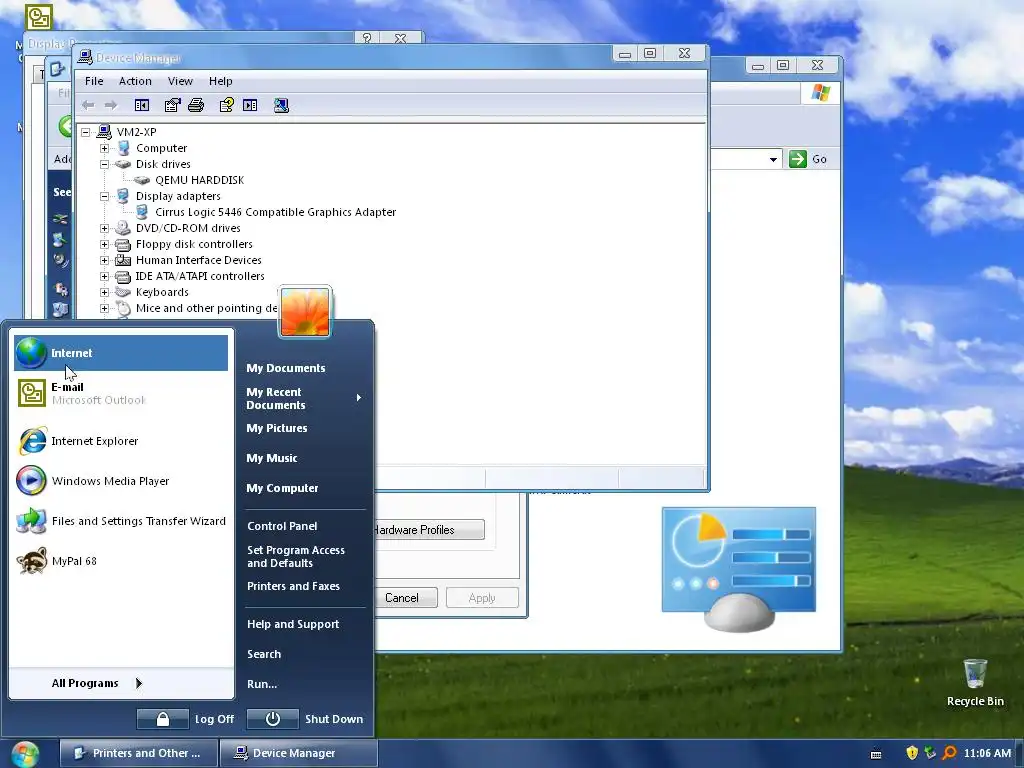Open the address bar dropdown arrow
The width and height of the screenshot is (1024, 768).
pos(773,159)
